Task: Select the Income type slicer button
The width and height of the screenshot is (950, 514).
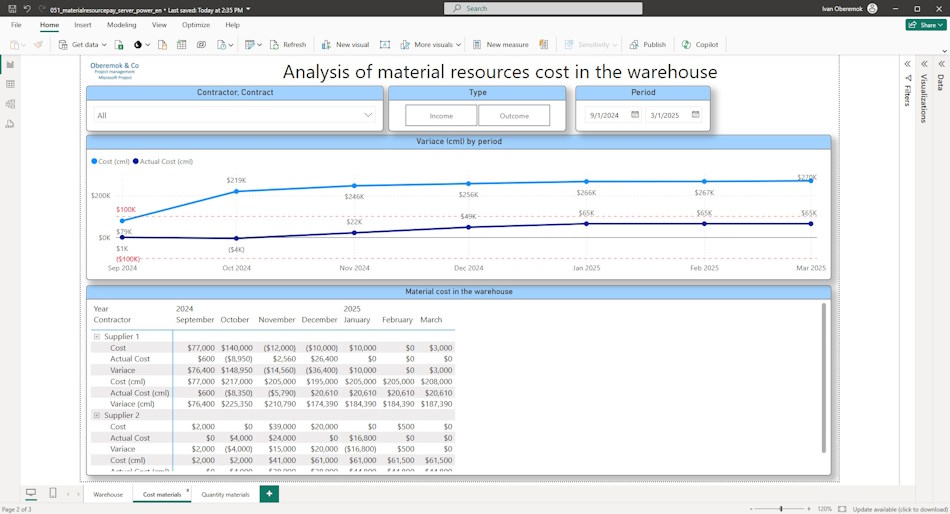Action: point(441,116)
